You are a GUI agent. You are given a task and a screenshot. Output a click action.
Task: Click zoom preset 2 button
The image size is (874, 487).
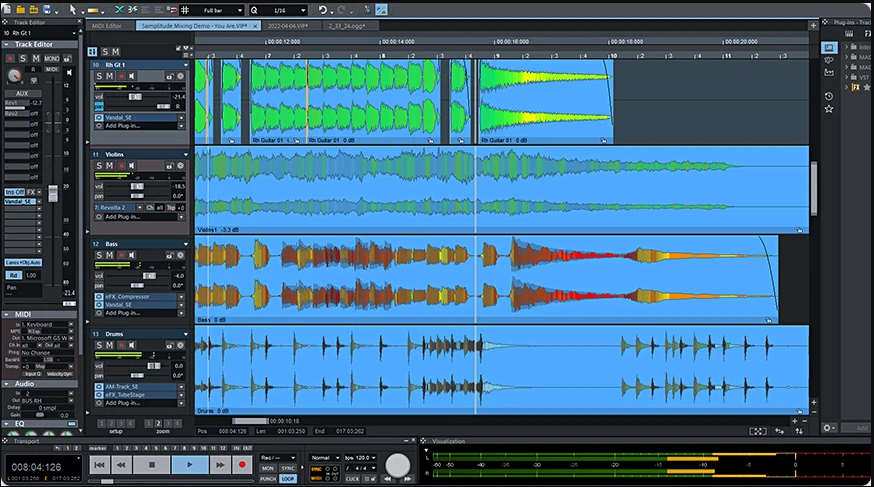click(158, 423)
